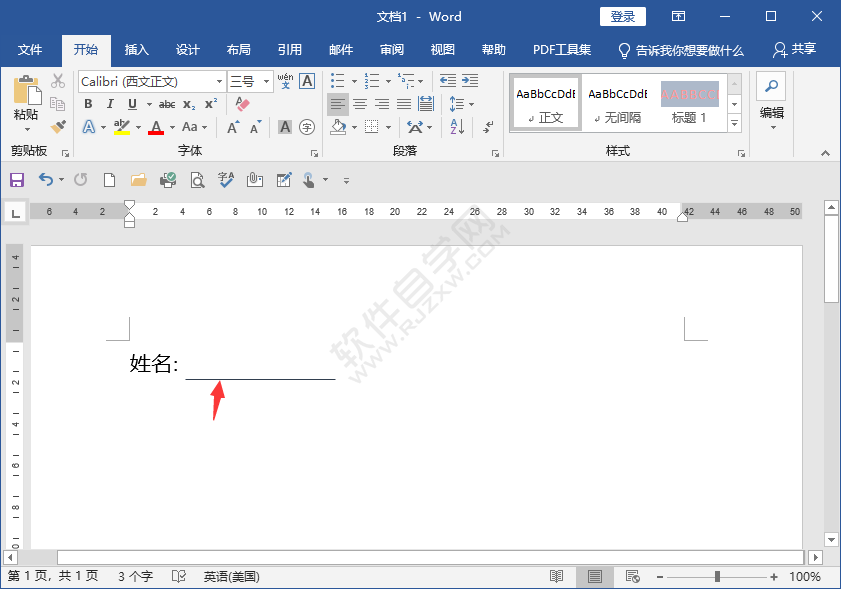Open the 文件 tab
This screenshot has height=589, width=841.
pos(30,50)
